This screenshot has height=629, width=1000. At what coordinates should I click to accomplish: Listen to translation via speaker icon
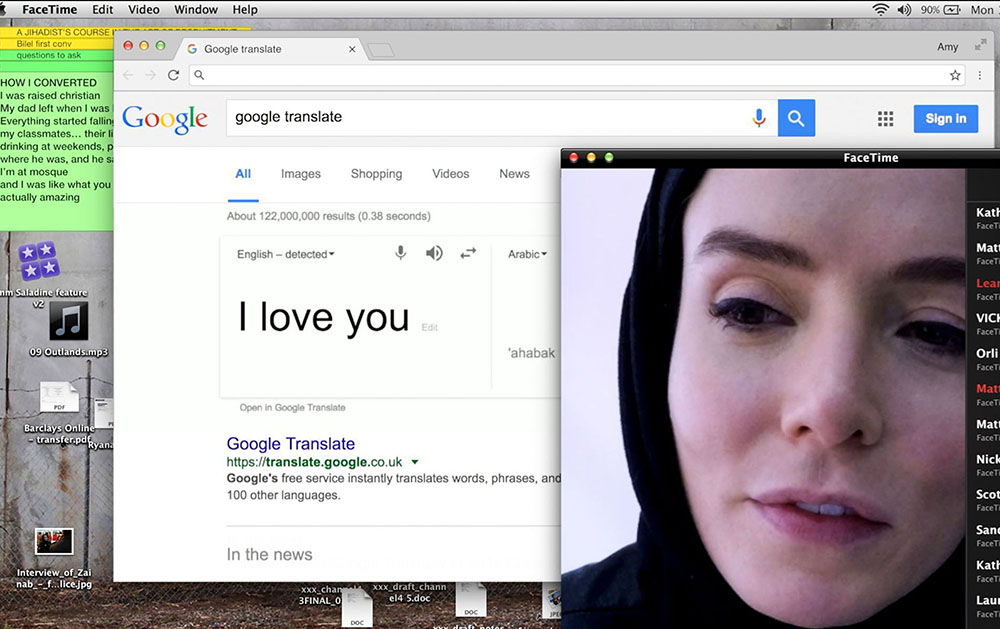click(x=434, y=253)
